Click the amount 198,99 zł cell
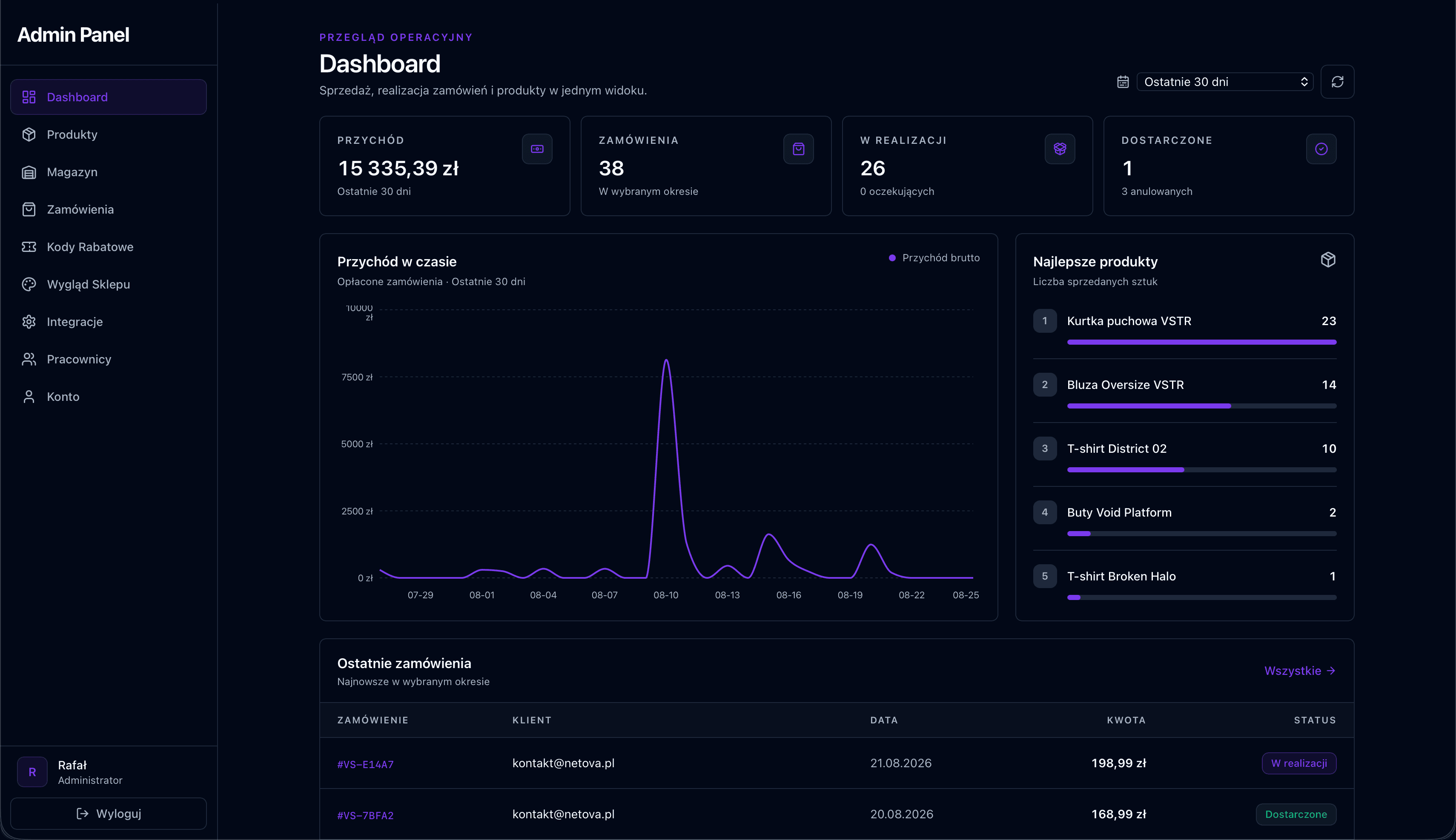Viewport: 1456px width, 840px height. tap(1118, 763)
